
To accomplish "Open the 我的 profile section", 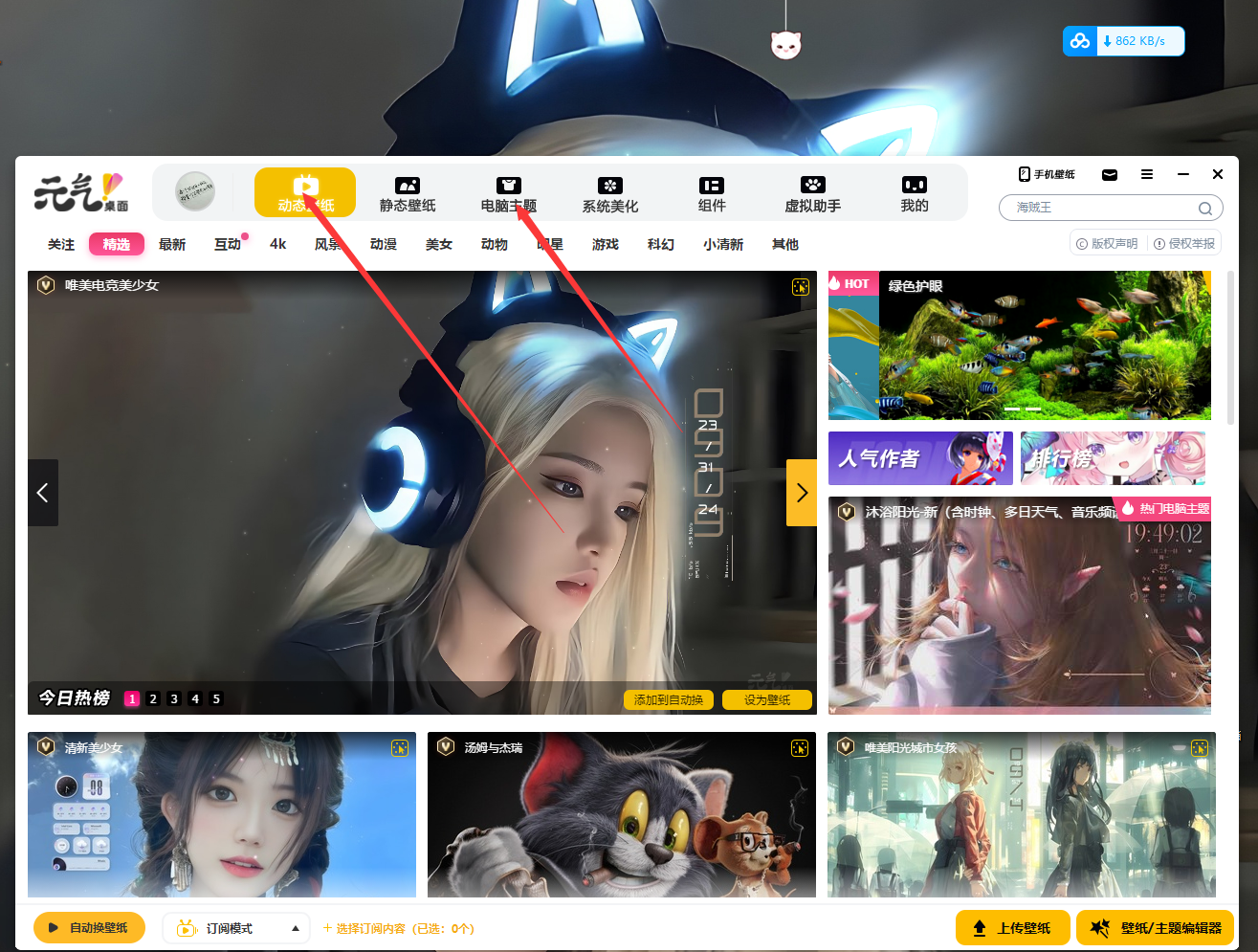I will pos(914,193).
